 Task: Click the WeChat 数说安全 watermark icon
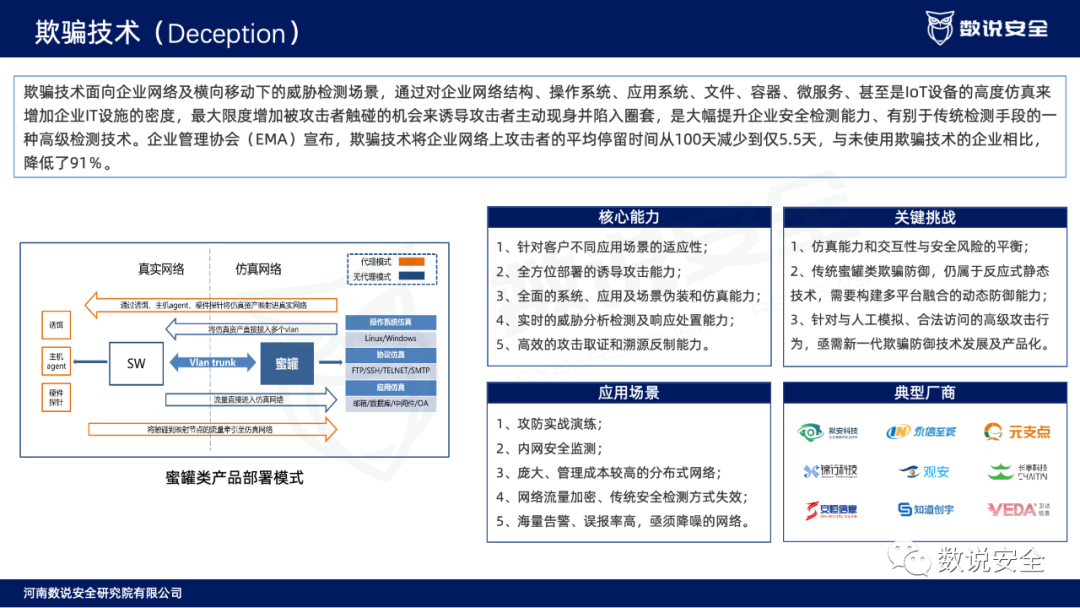click(908, 558)
